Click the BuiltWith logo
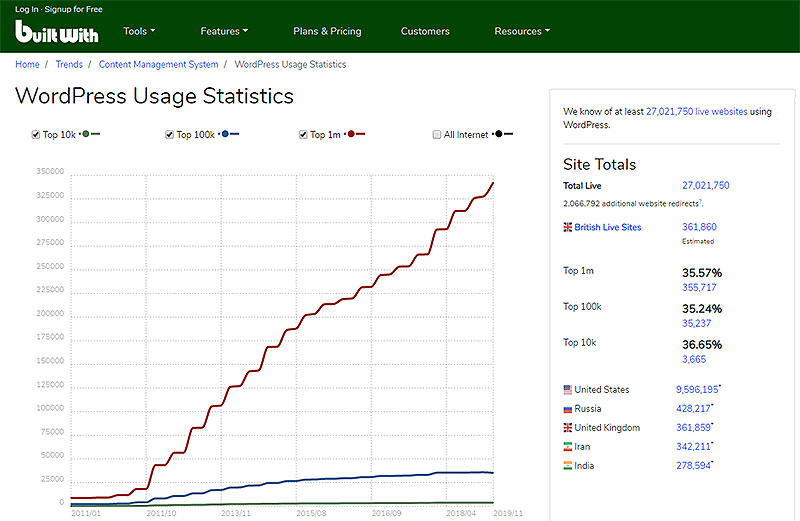This screenshot has width=800, height=521. (57, 32)
